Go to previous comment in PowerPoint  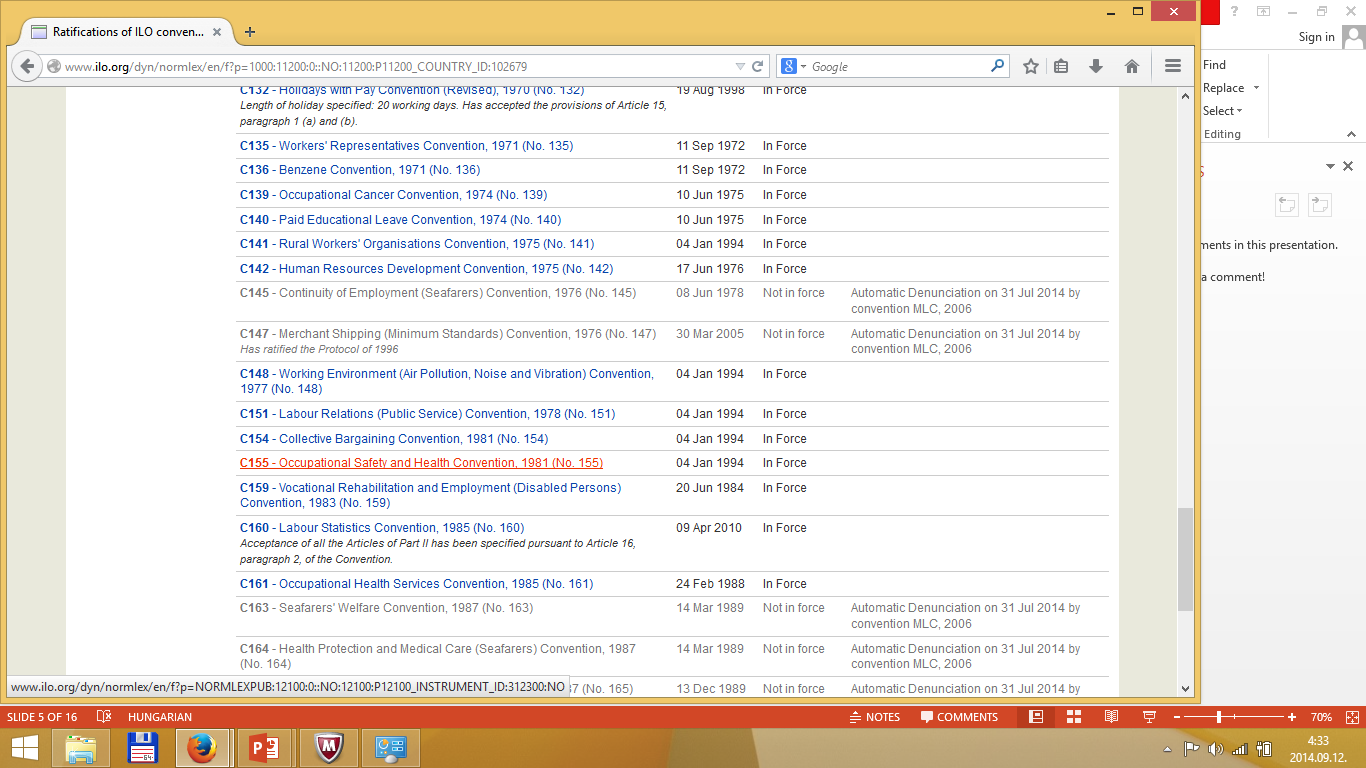pos(1286,204)
